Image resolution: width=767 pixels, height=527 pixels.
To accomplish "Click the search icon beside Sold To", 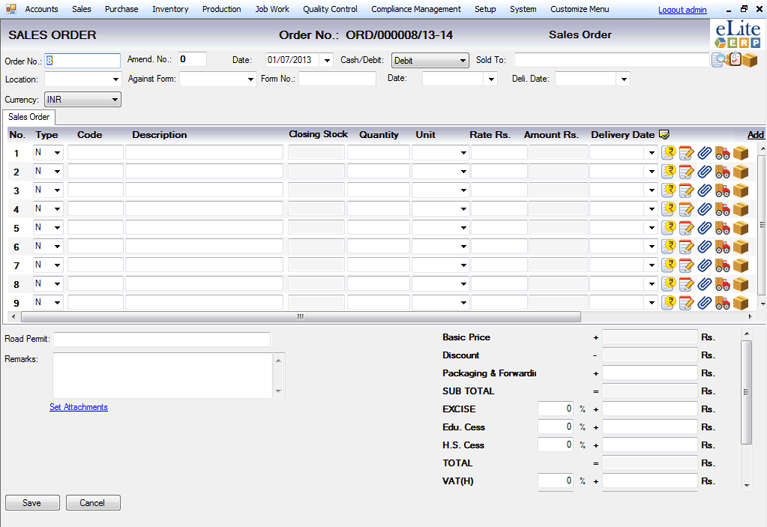I will pyautogui.click(x=718, y=60).
